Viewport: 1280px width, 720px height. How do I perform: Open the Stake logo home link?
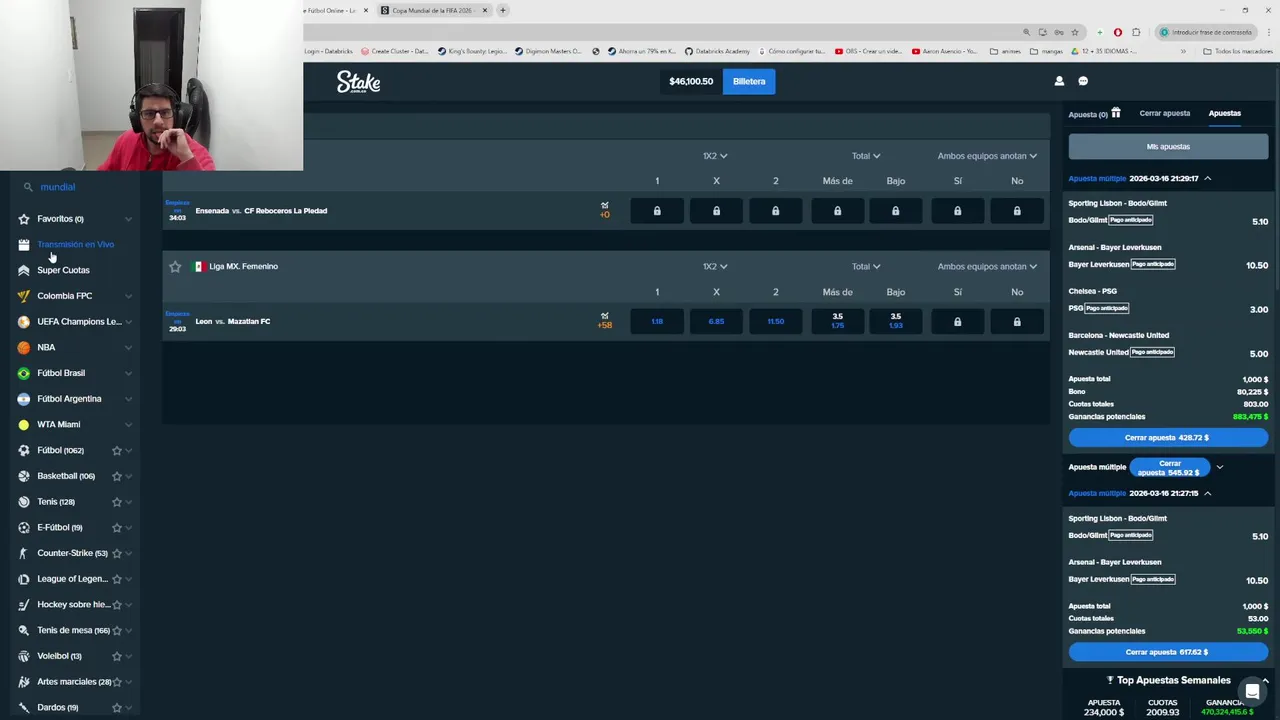pos(358,82)
